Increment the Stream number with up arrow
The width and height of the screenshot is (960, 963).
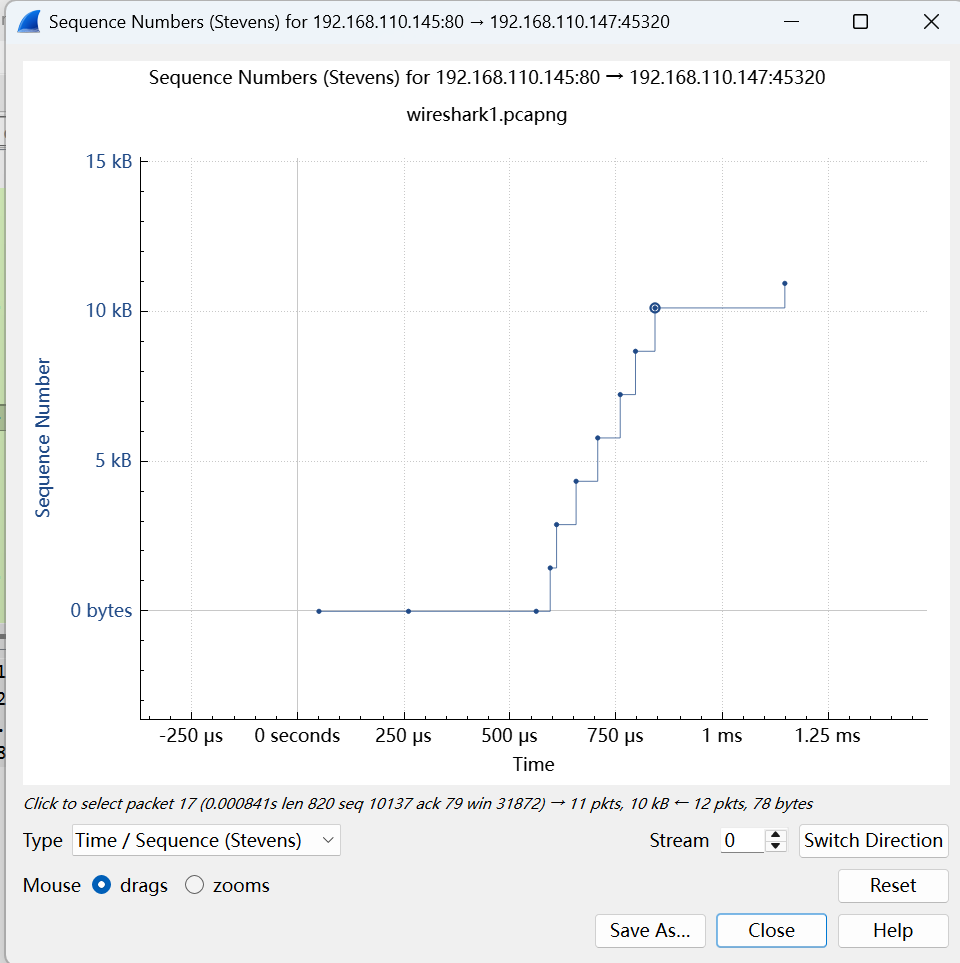point(776,834)
